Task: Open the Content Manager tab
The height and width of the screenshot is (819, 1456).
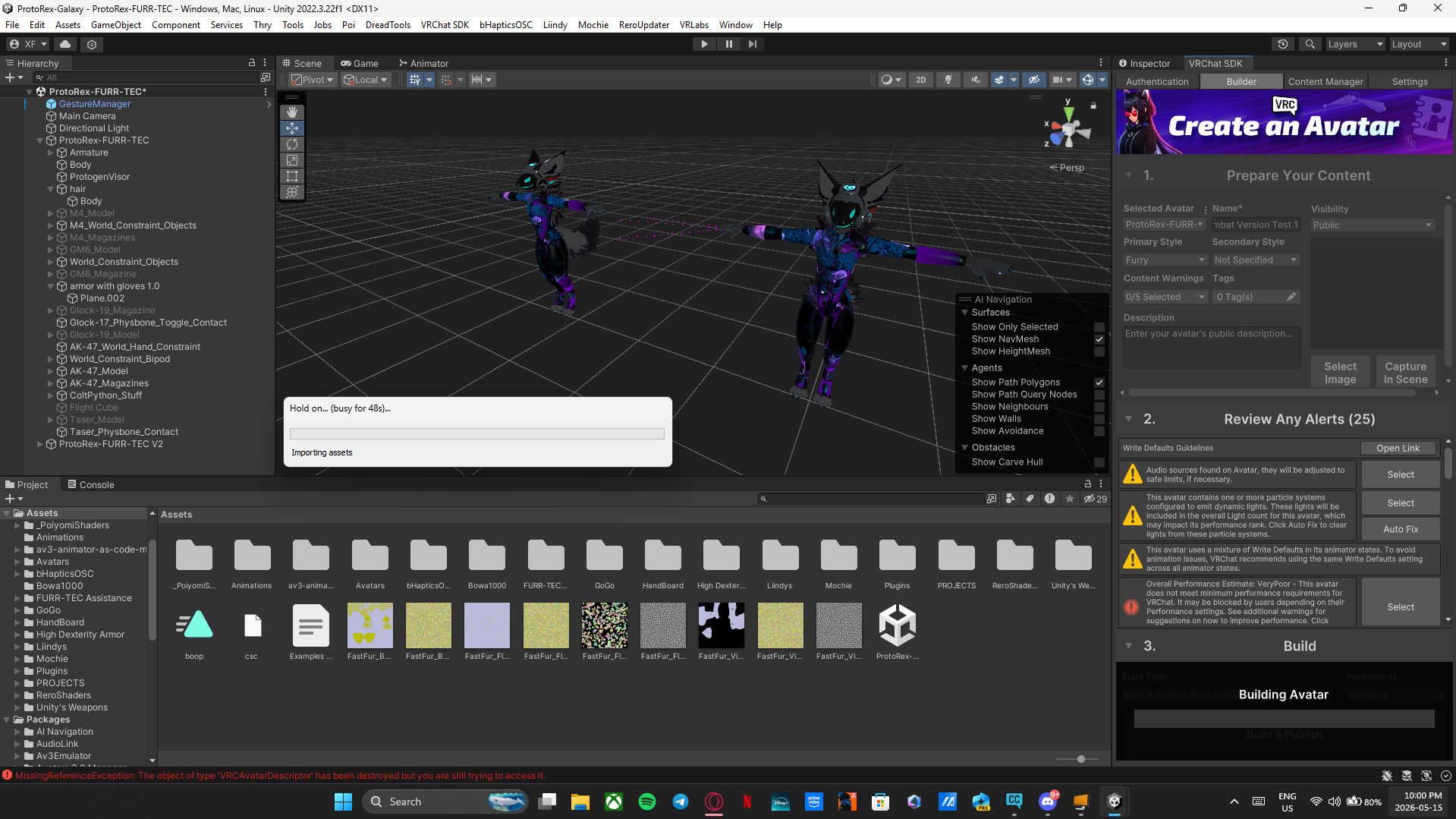Action: (x=1325, y=82)
